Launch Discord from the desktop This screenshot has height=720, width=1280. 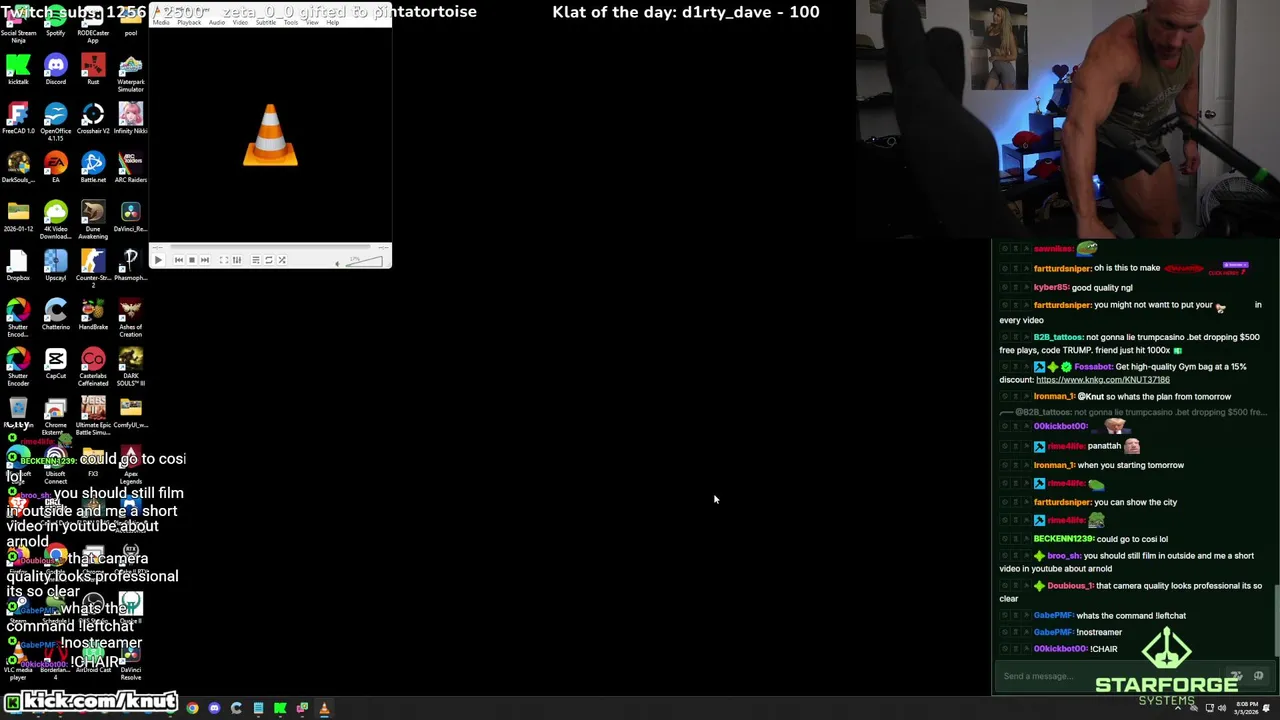[55, 69]
